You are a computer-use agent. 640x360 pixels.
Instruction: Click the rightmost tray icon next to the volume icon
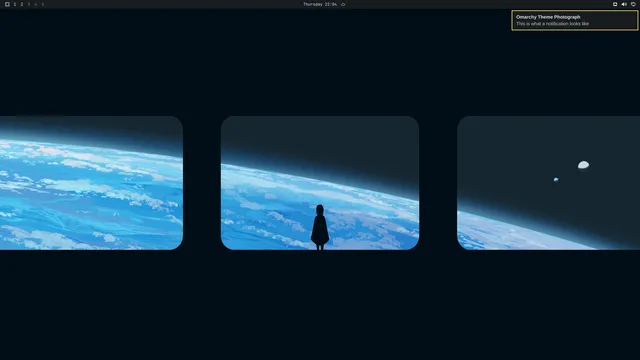tap(633, 4)
